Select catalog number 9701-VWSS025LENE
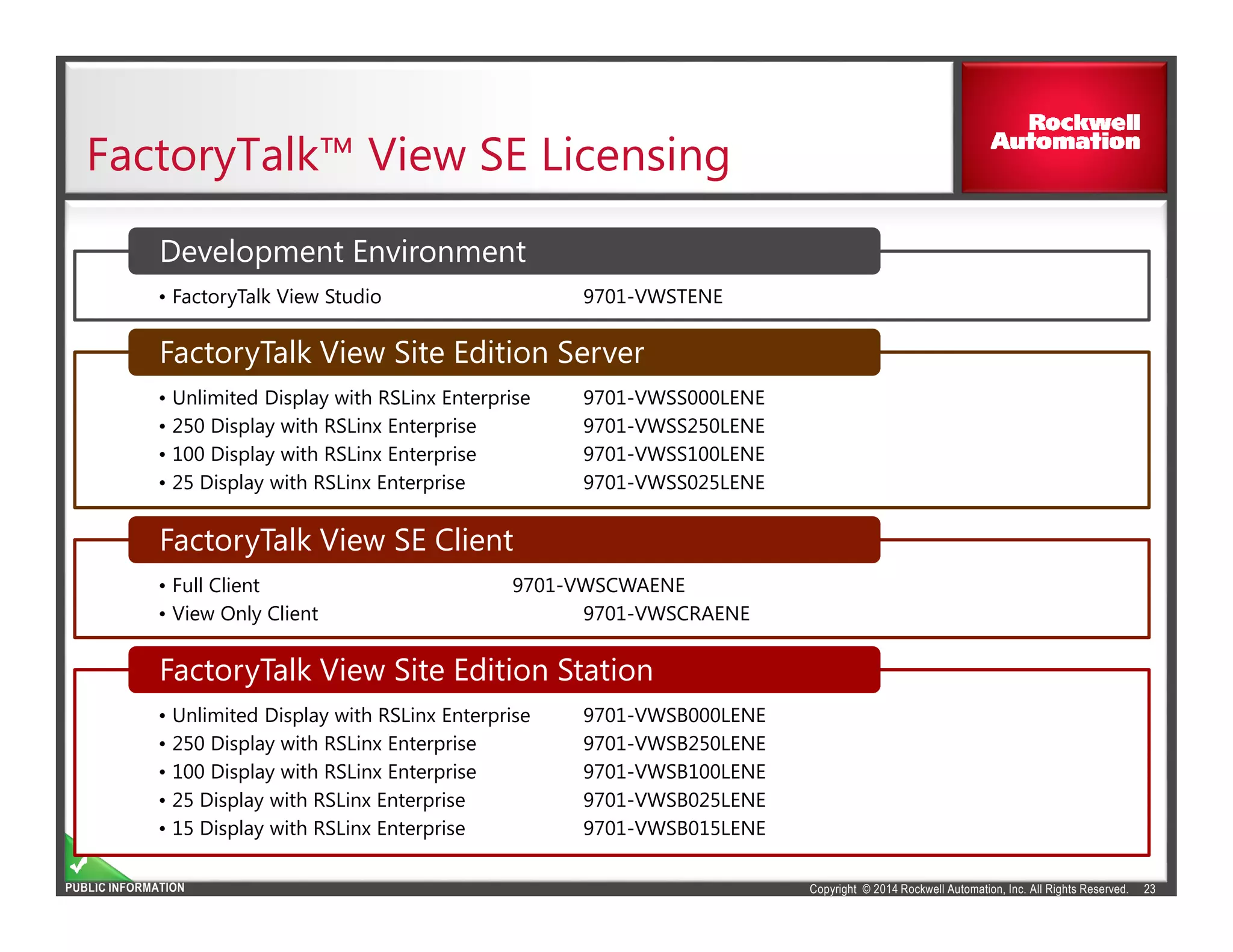1233x952 pixels. point(674,483)
